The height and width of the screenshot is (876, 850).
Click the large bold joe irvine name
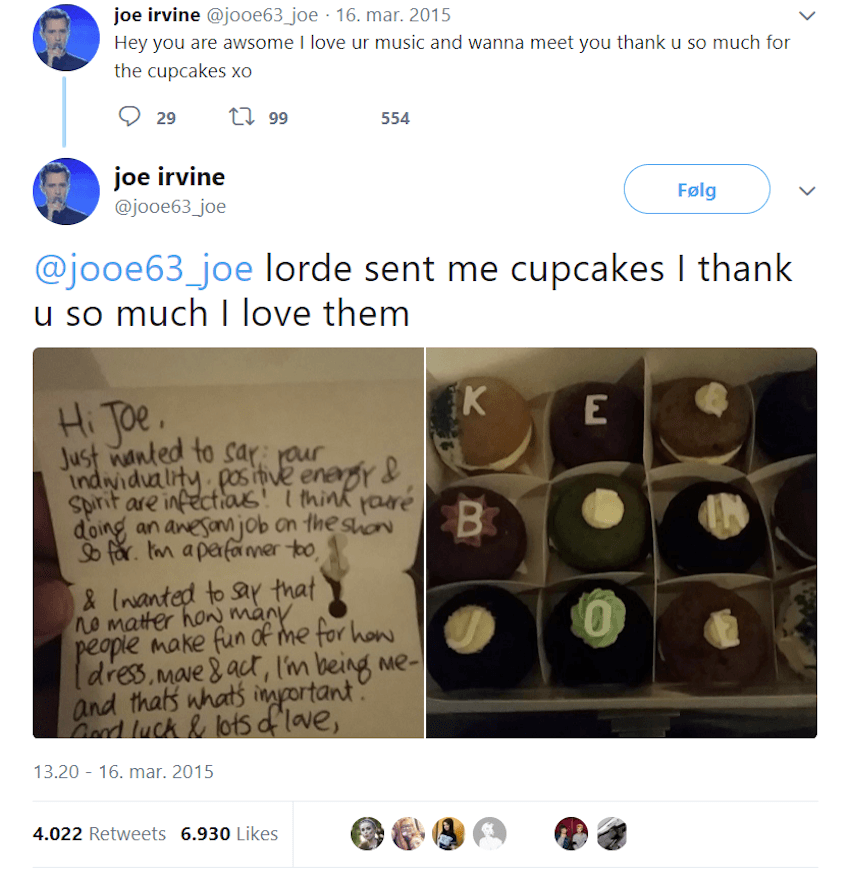click(169, 177)
